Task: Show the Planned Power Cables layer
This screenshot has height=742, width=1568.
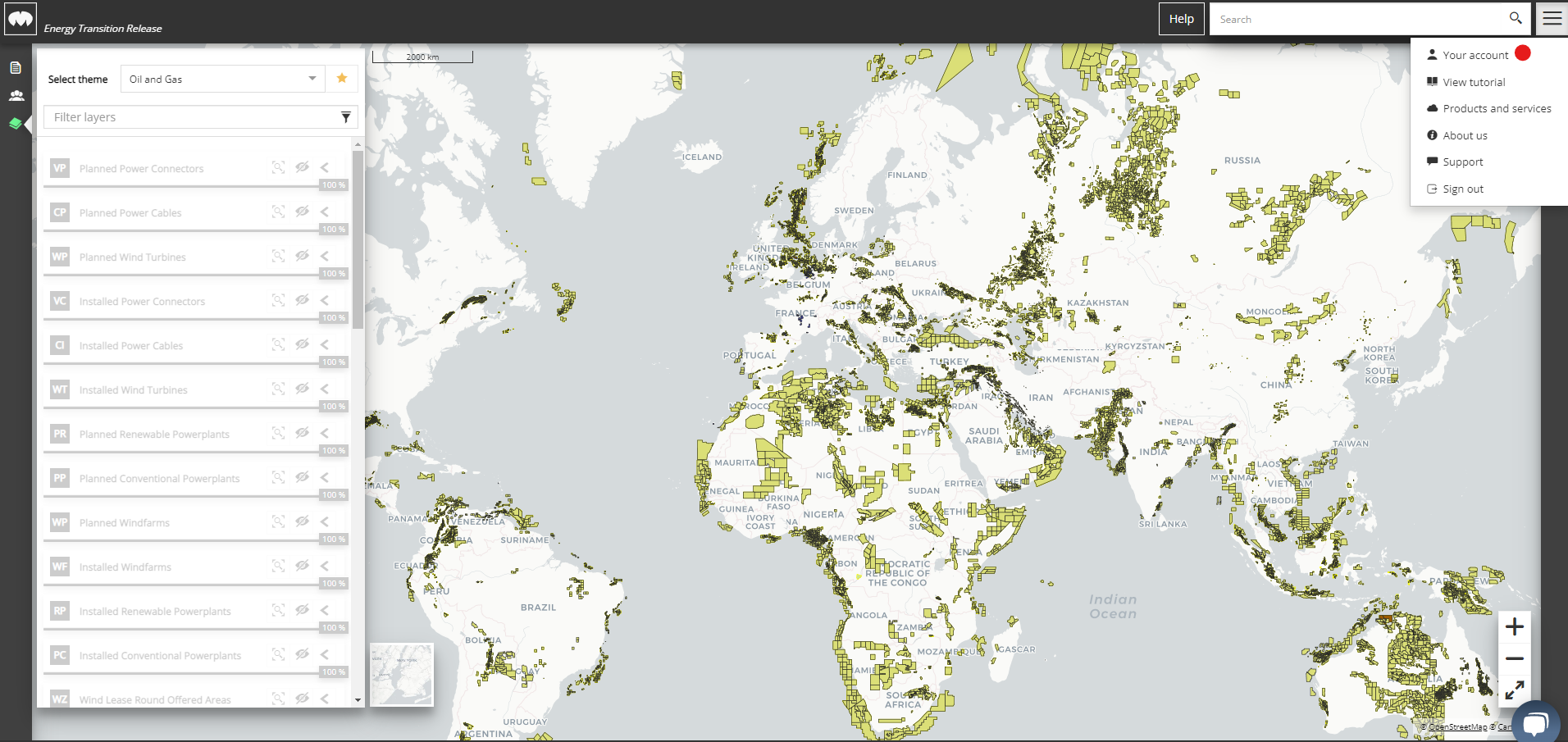Action: click(302, 212)
